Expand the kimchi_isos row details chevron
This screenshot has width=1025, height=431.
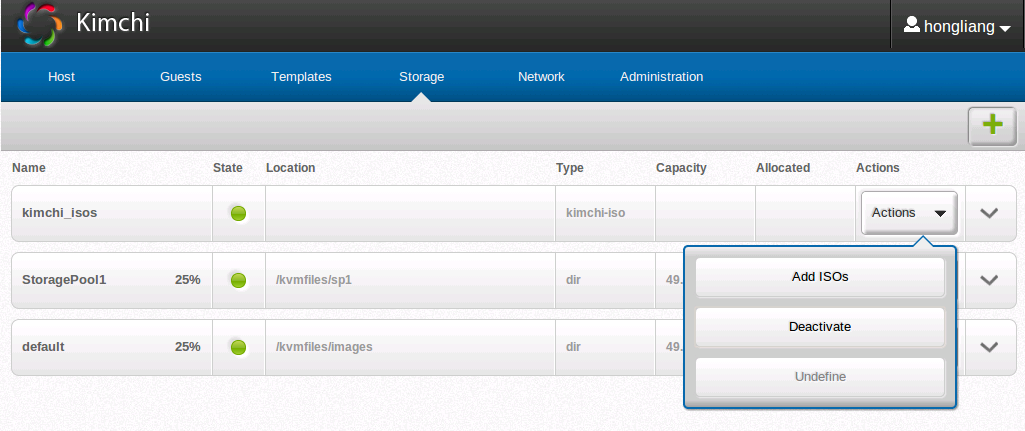[989, 213]
